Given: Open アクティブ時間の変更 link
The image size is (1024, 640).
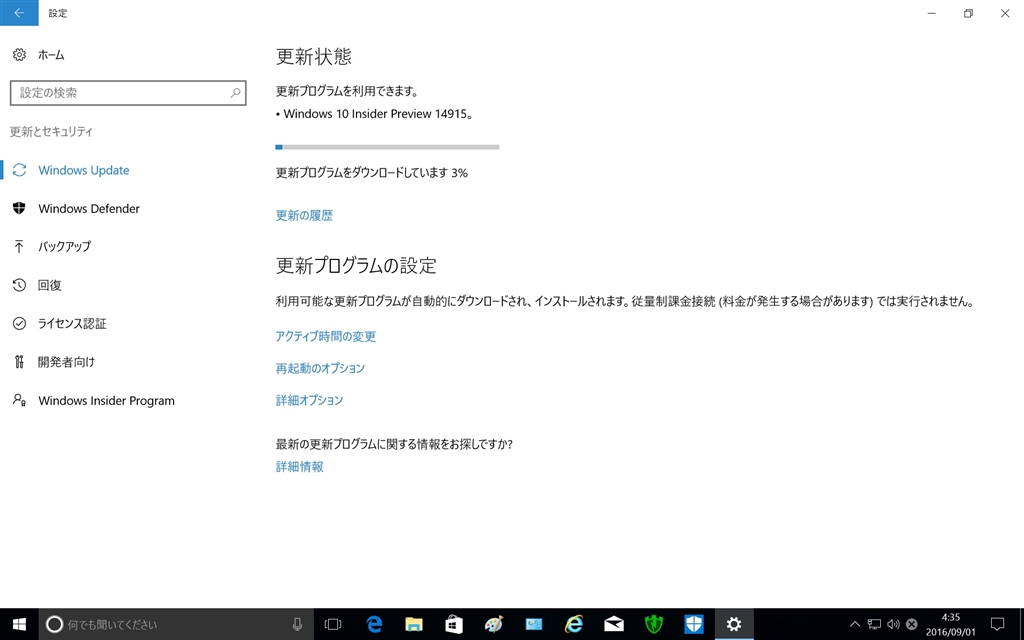Looking at the screenshot, I should [x=326, y=336].
